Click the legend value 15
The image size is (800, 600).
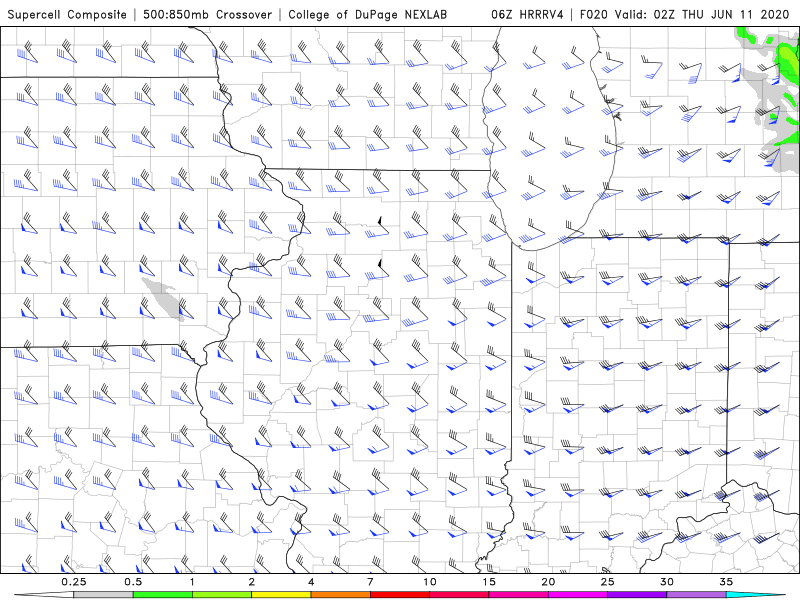coord(489,582)
